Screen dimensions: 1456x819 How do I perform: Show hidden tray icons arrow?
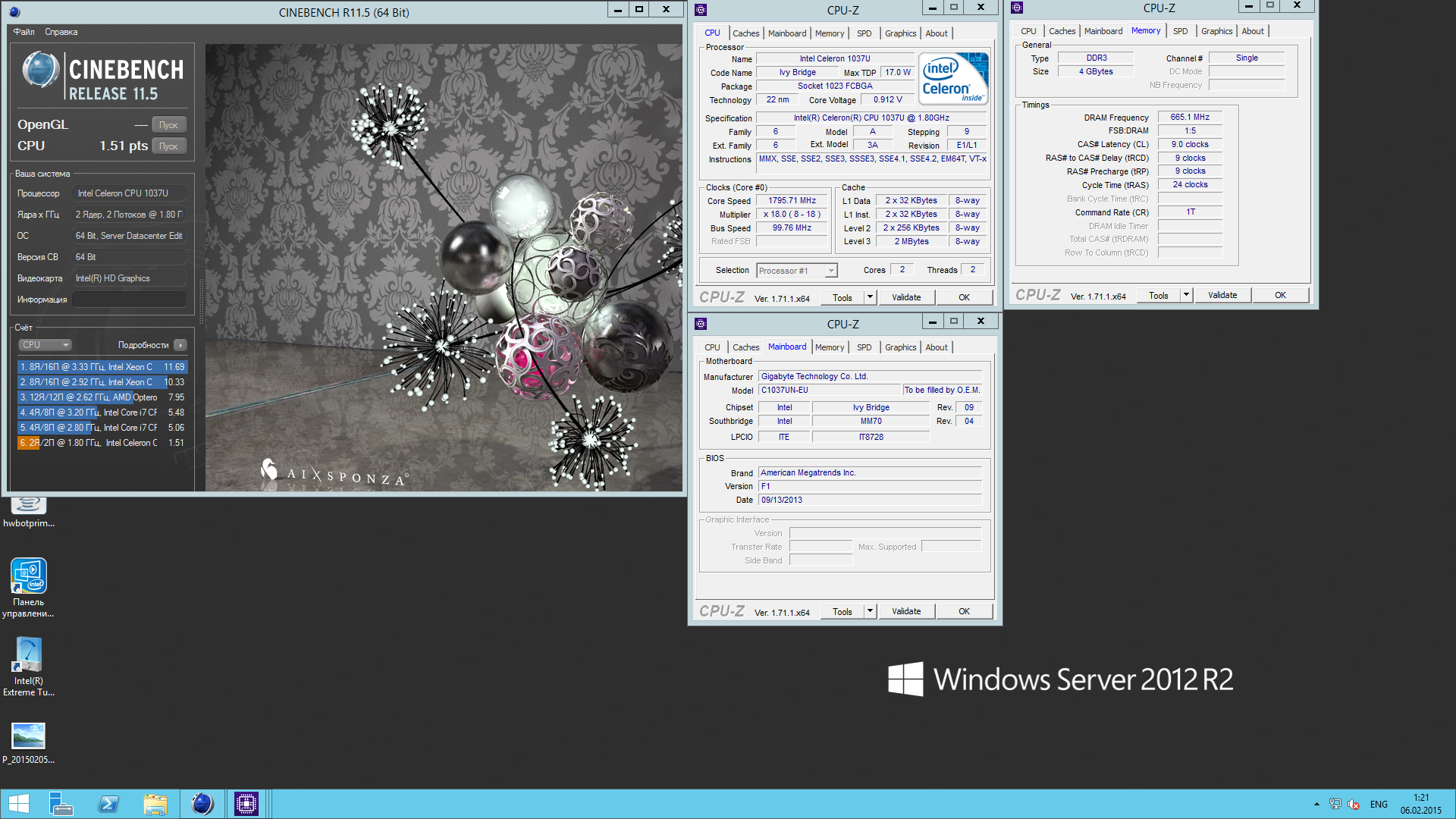coord(1316,804)
